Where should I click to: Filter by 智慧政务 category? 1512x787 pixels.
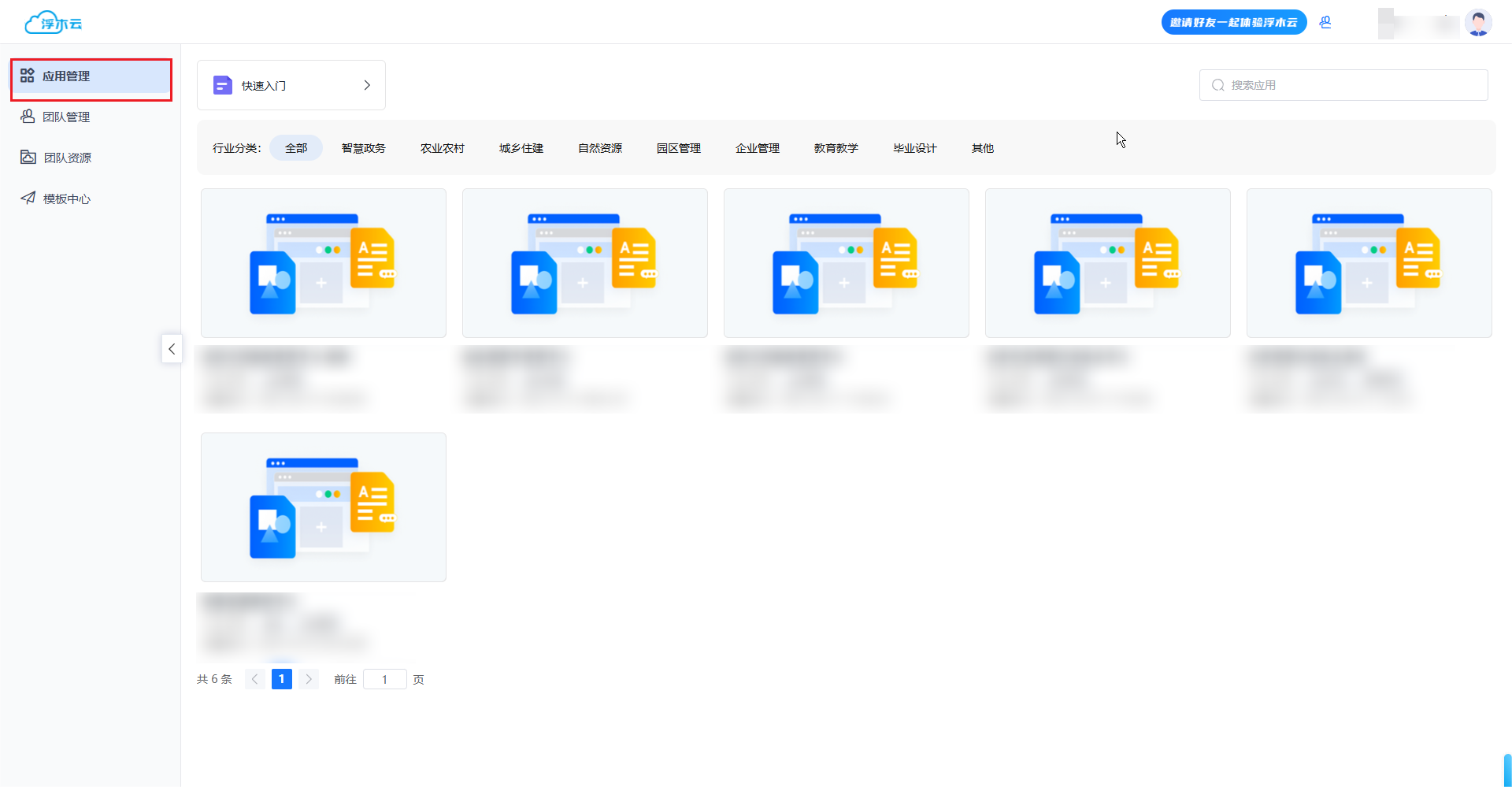[x=363, y=148]
